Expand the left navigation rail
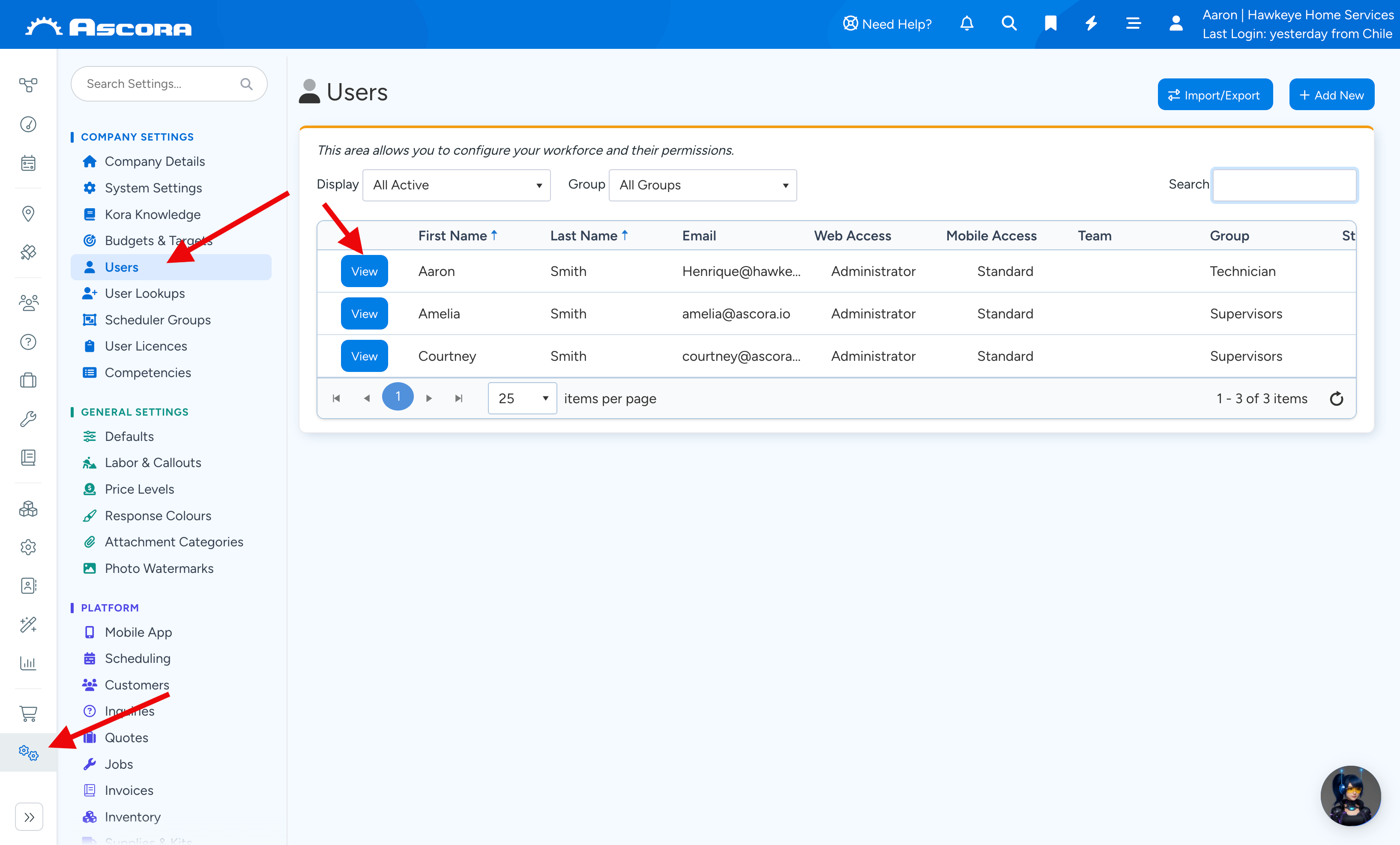The image size is (1400, 845). pos(29,817)
